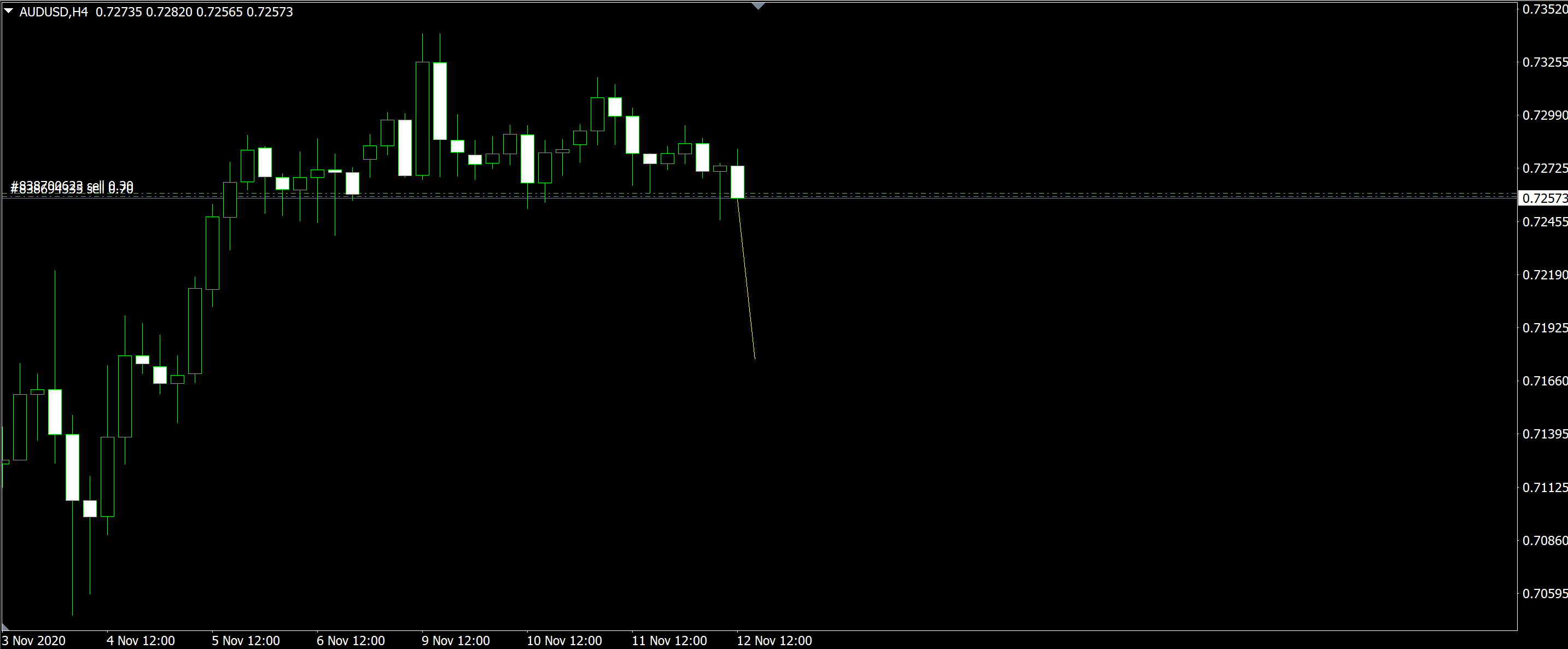1568x649 pixels.
Task: Click the 10 Nov 12:00 time label
Action: click(x=564, y=640)
